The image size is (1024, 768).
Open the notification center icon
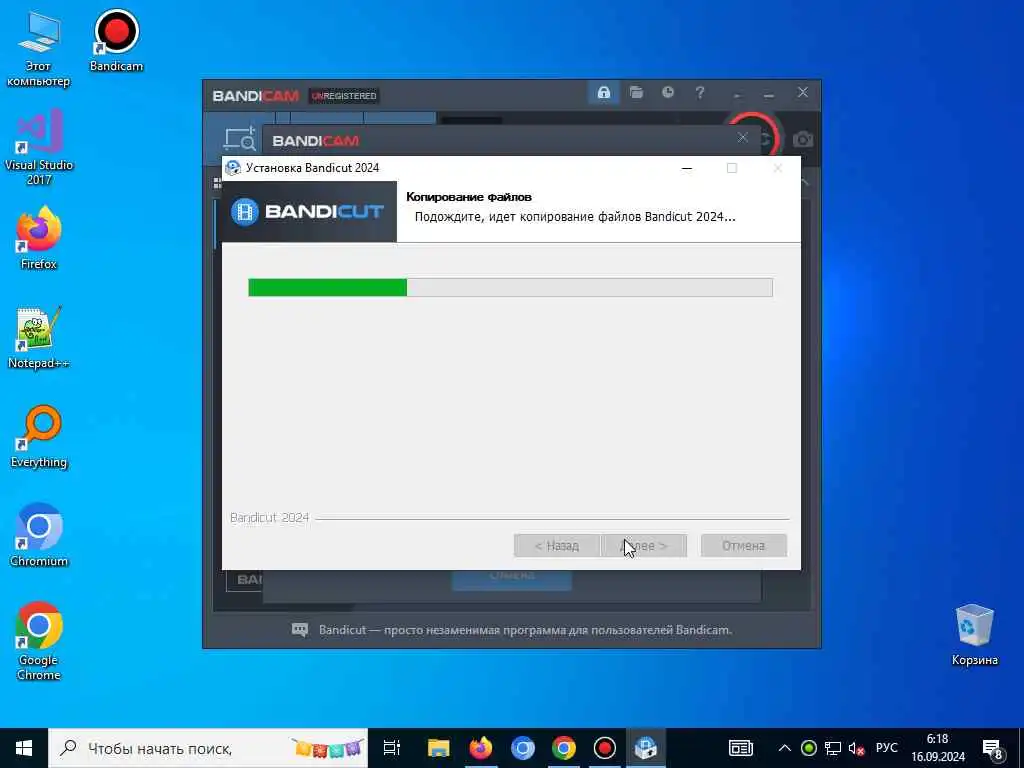tap(993, 749)
